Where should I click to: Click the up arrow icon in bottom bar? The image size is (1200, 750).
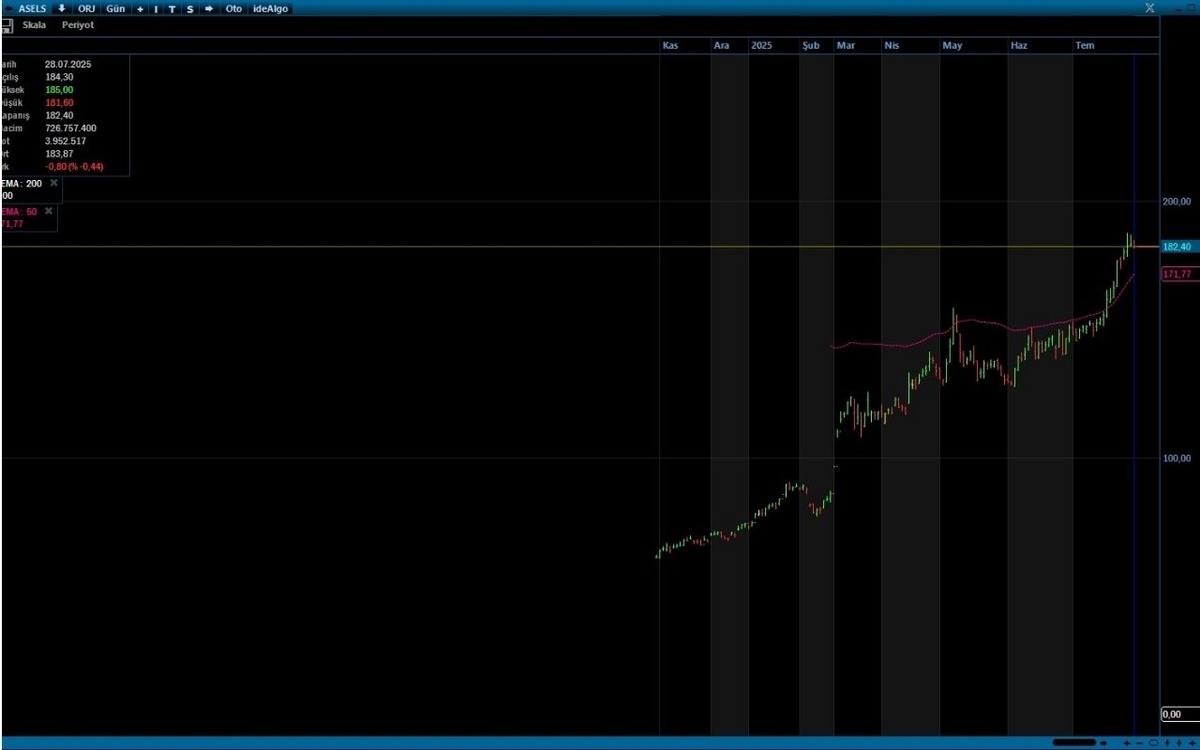click(1167, 743)
